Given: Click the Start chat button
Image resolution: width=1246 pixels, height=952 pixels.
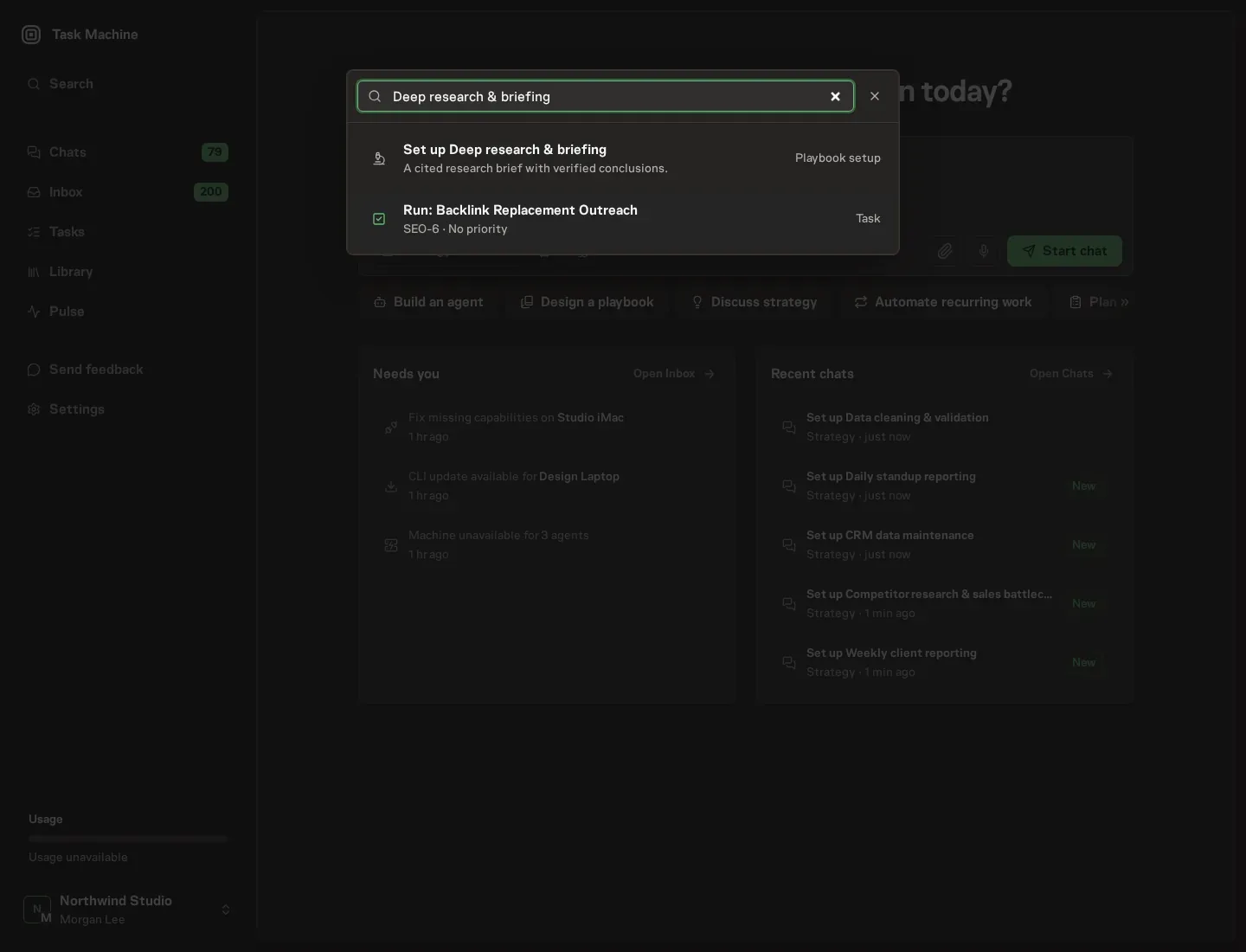Looking at the screenshot, I should pyautogui.click(x=1064, y=251).
